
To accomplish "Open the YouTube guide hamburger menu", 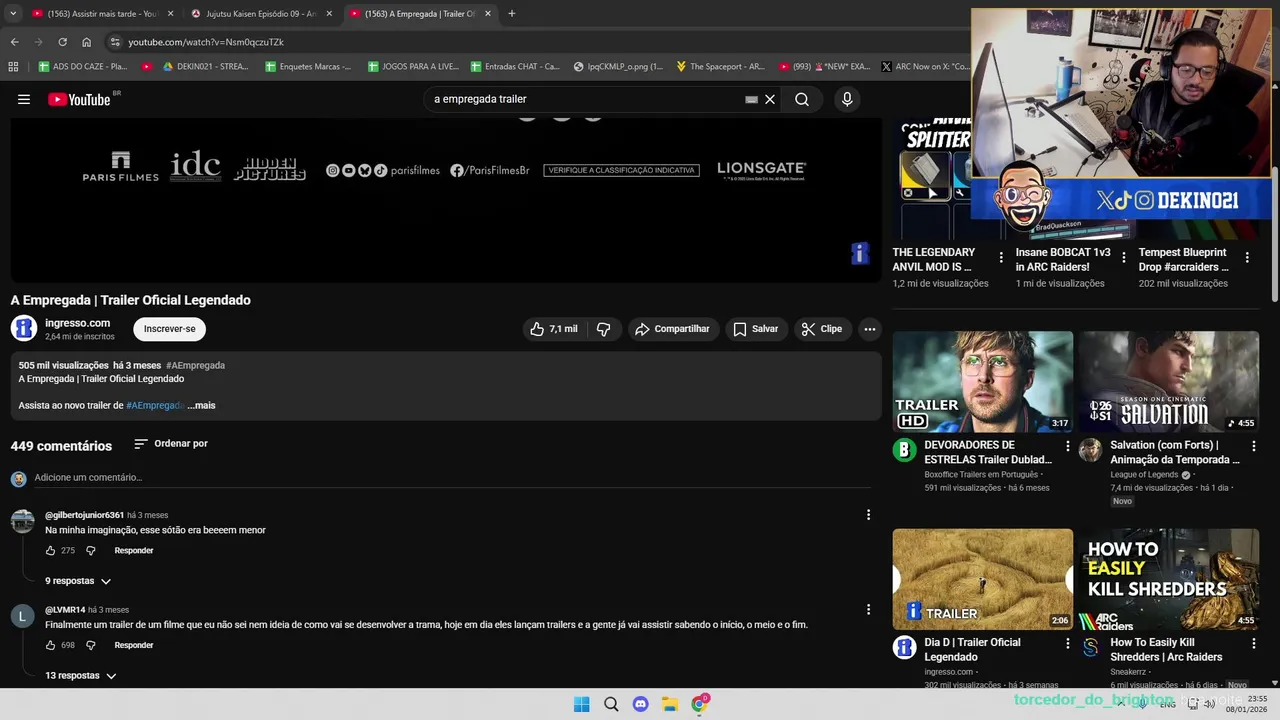I will tap(24, 99).
